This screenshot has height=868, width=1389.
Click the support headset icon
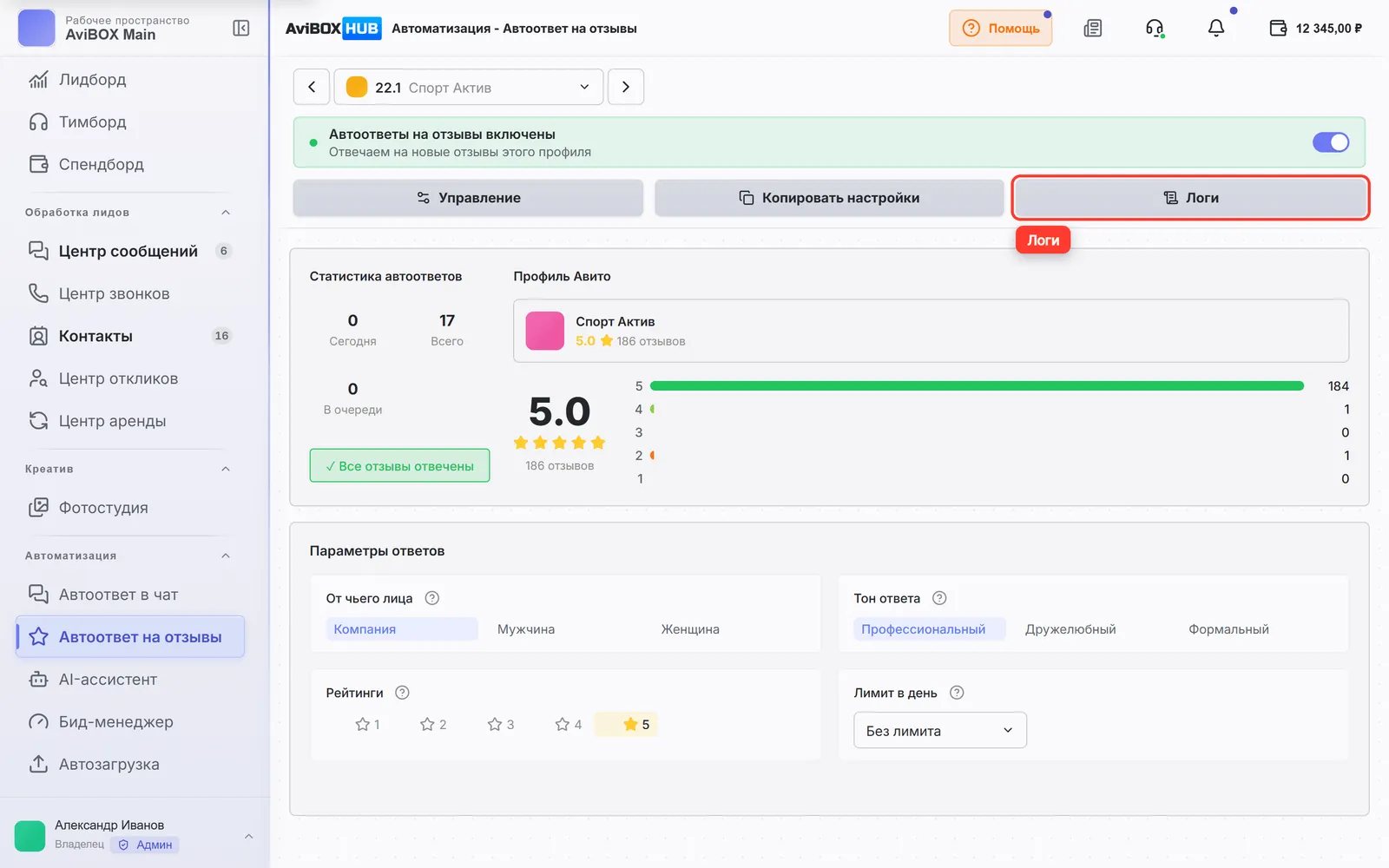pyautogui.click(x=1155, y=29)
